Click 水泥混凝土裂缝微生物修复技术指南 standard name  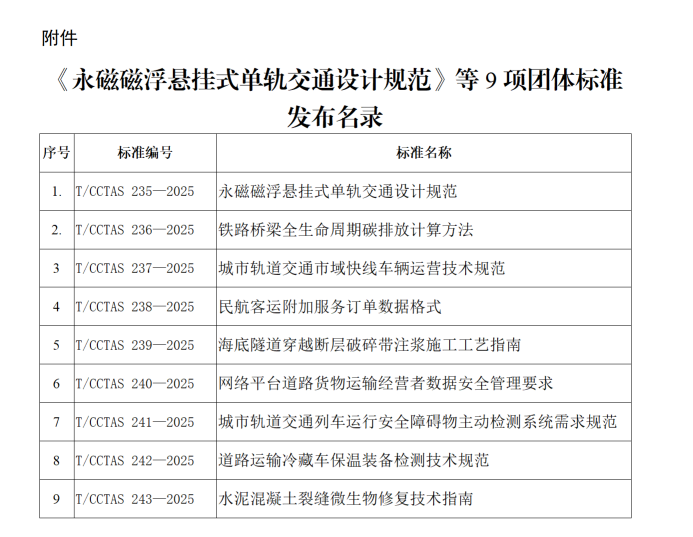coord(345,498)
